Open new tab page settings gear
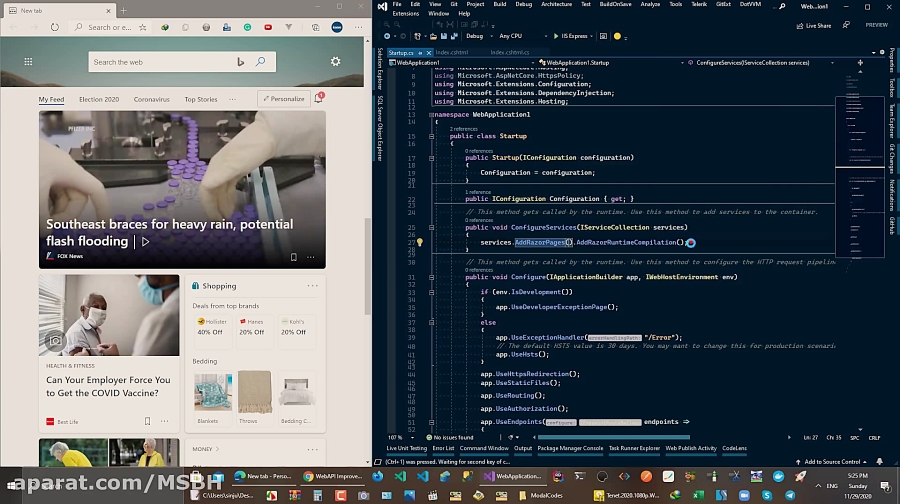900x504 pixels. [336, 61]
